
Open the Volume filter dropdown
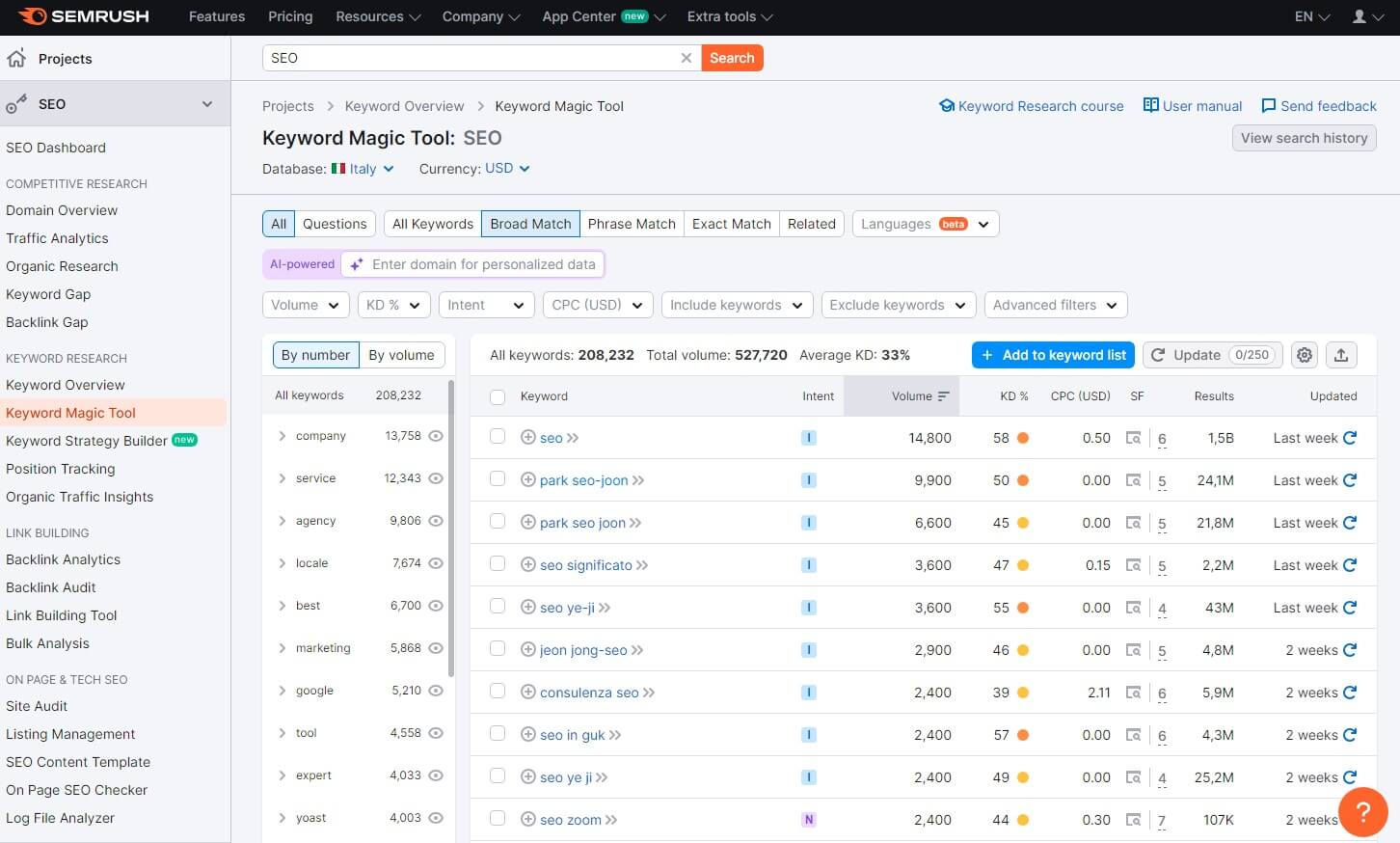(x=306, y=305)
